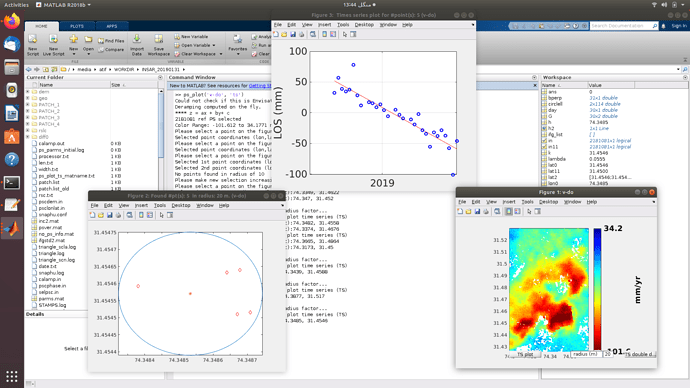Viewport: 690px width, 388px height.
Task: Click Compare in the File section
Action: pos(111,50)
